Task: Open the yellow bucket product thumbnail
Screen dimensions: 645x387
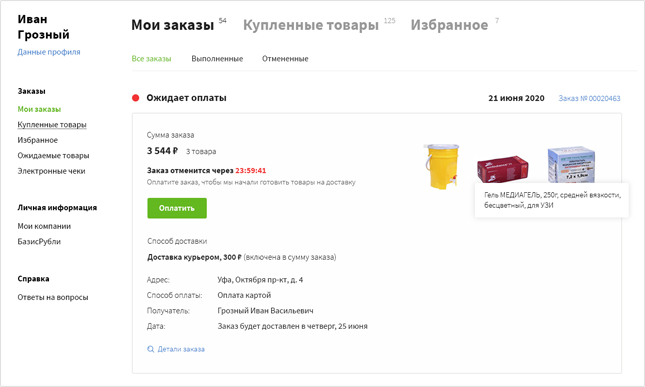Action: pos(442,166)
